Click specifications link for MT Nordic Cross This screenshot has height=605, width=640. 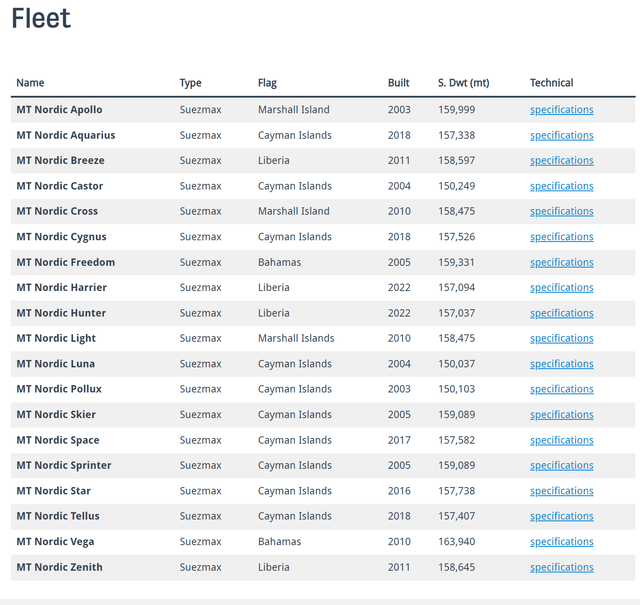click(x=562, y=211)
